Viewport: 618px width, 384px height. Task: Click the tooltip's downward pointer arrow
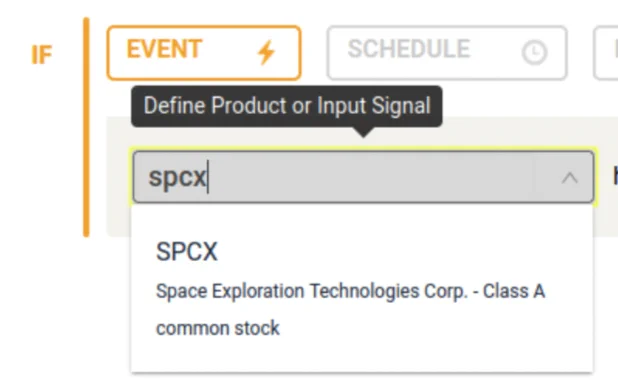(x=363, y=132)
